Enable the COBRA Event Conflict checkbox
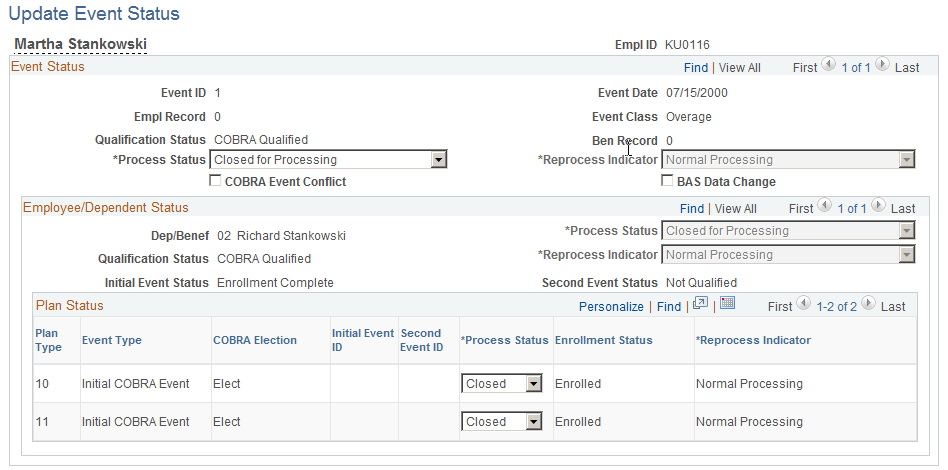 click(215, 180)
